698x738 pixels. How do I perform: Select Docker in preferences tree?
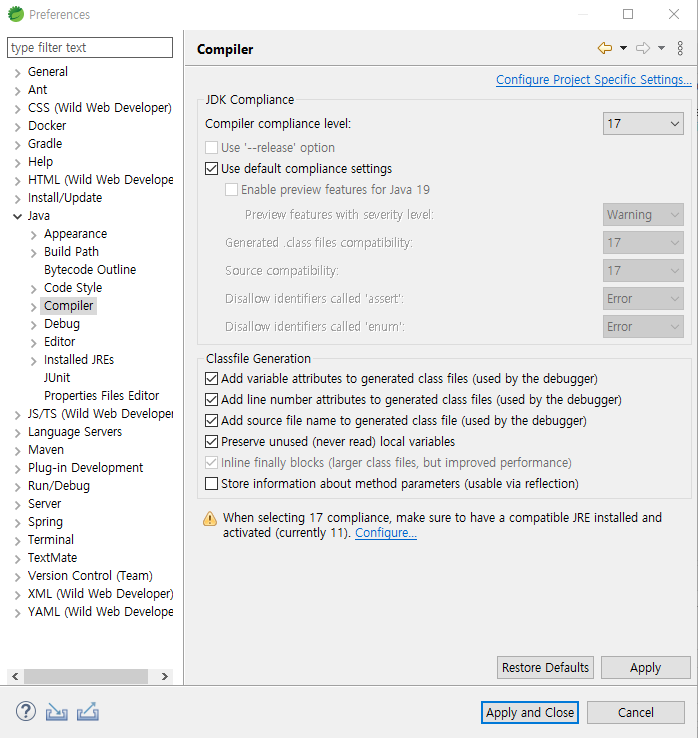point(47,126)
